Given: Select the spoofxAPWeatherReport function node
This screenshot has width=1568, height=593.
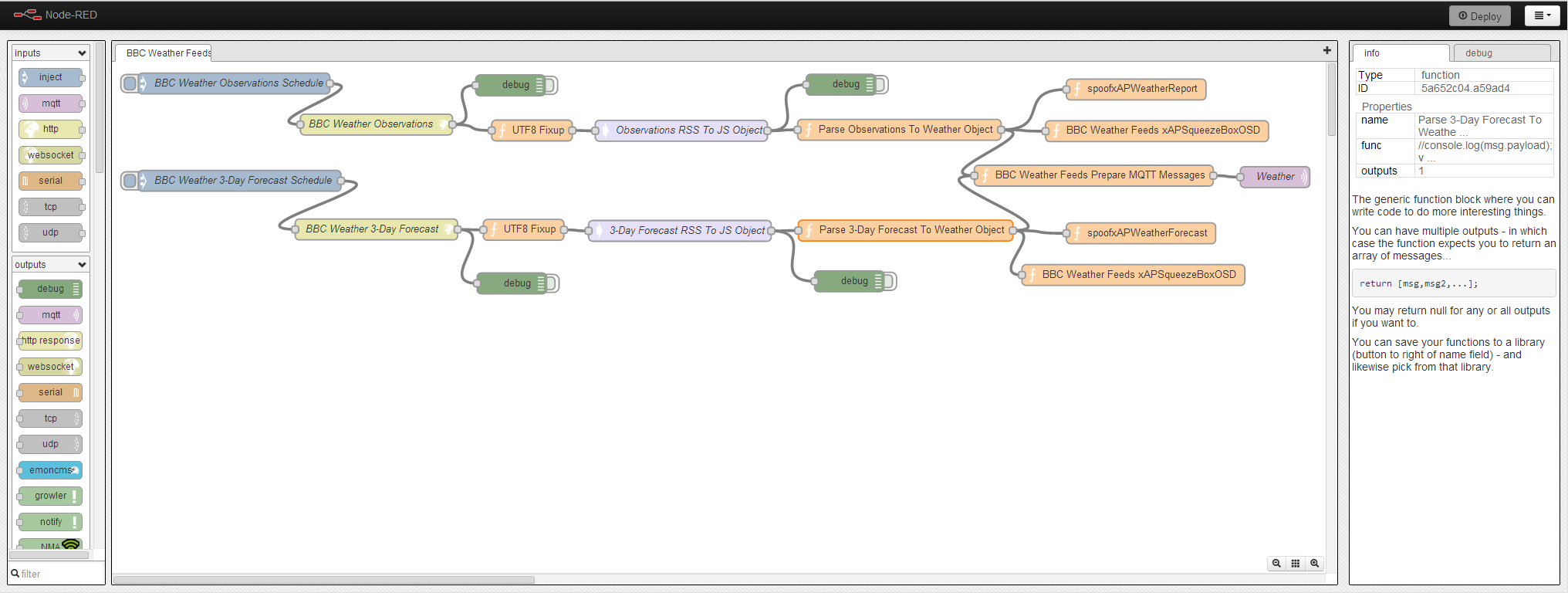Looking at the screenshot, I should point(1136,89).
